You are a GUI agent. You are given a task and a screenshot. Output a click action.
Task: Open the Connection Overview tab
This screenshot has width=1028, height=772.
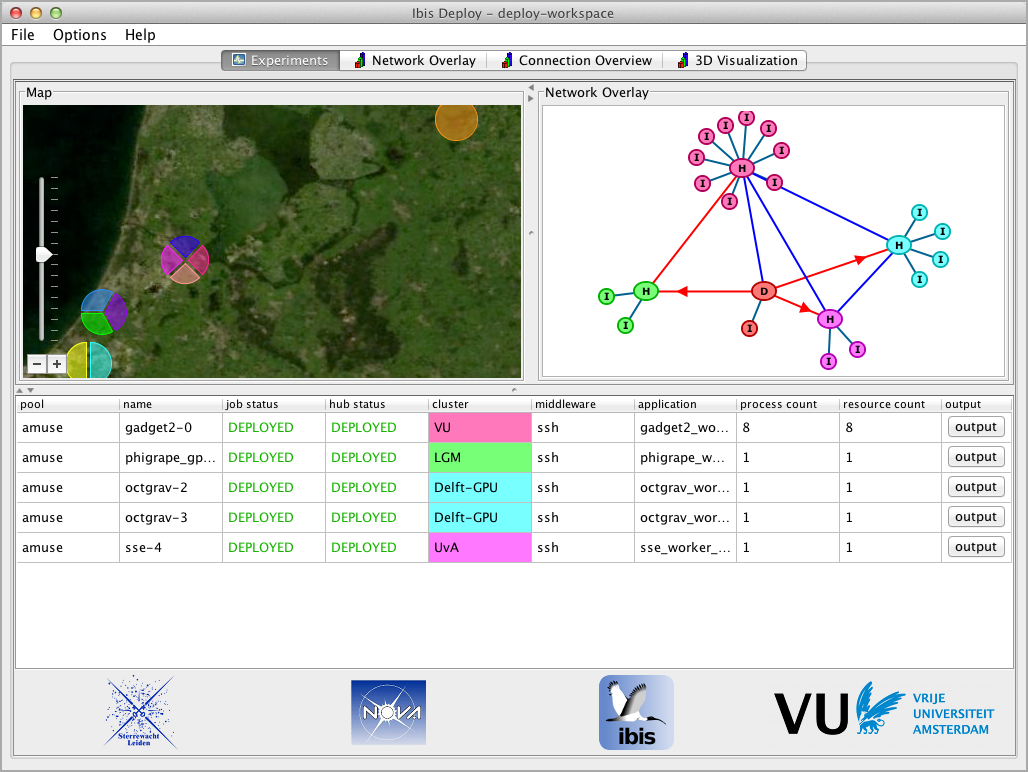coord(576,60)
